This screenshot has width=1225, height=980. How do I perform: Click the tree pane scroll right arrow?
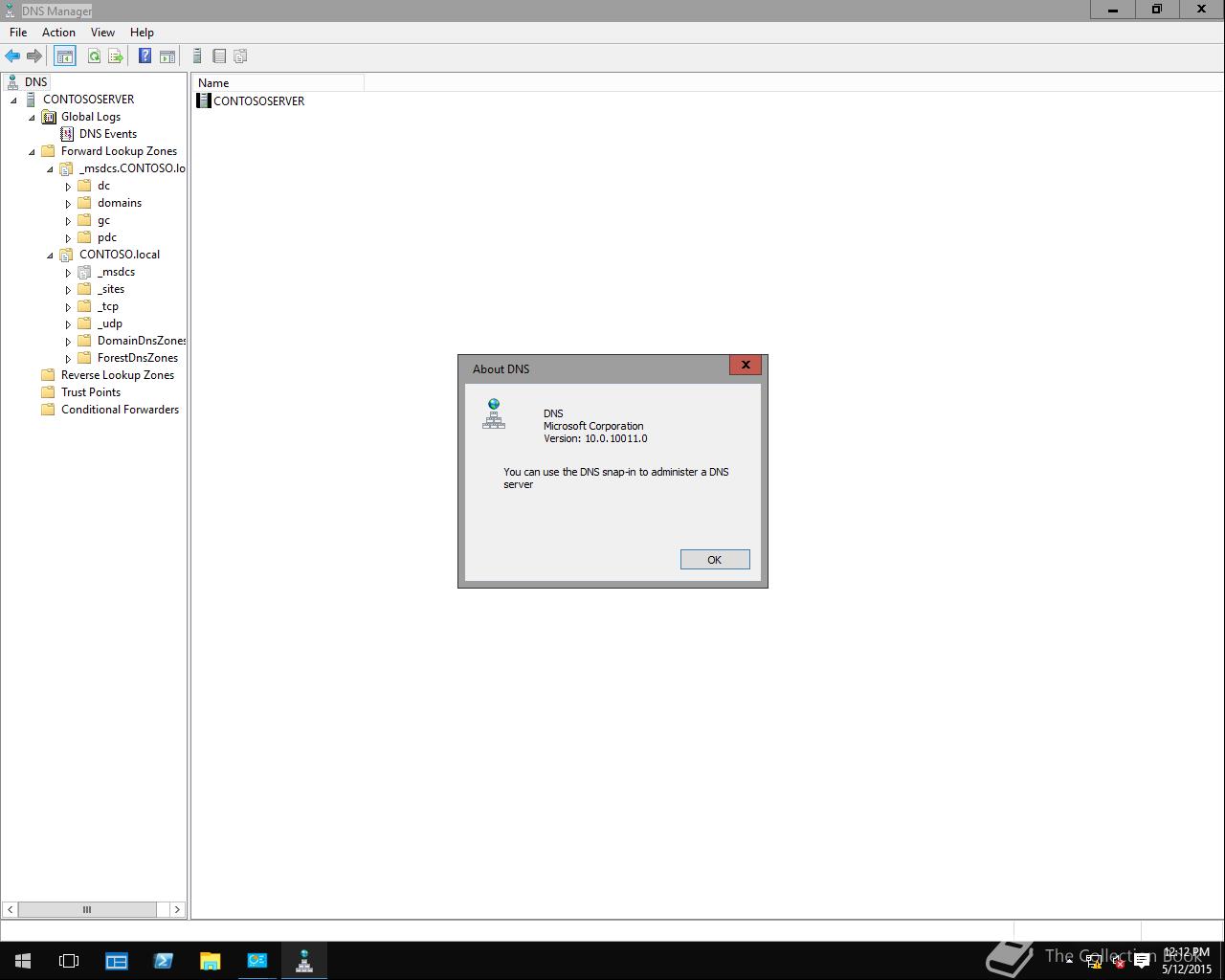[x=177, y=909]
